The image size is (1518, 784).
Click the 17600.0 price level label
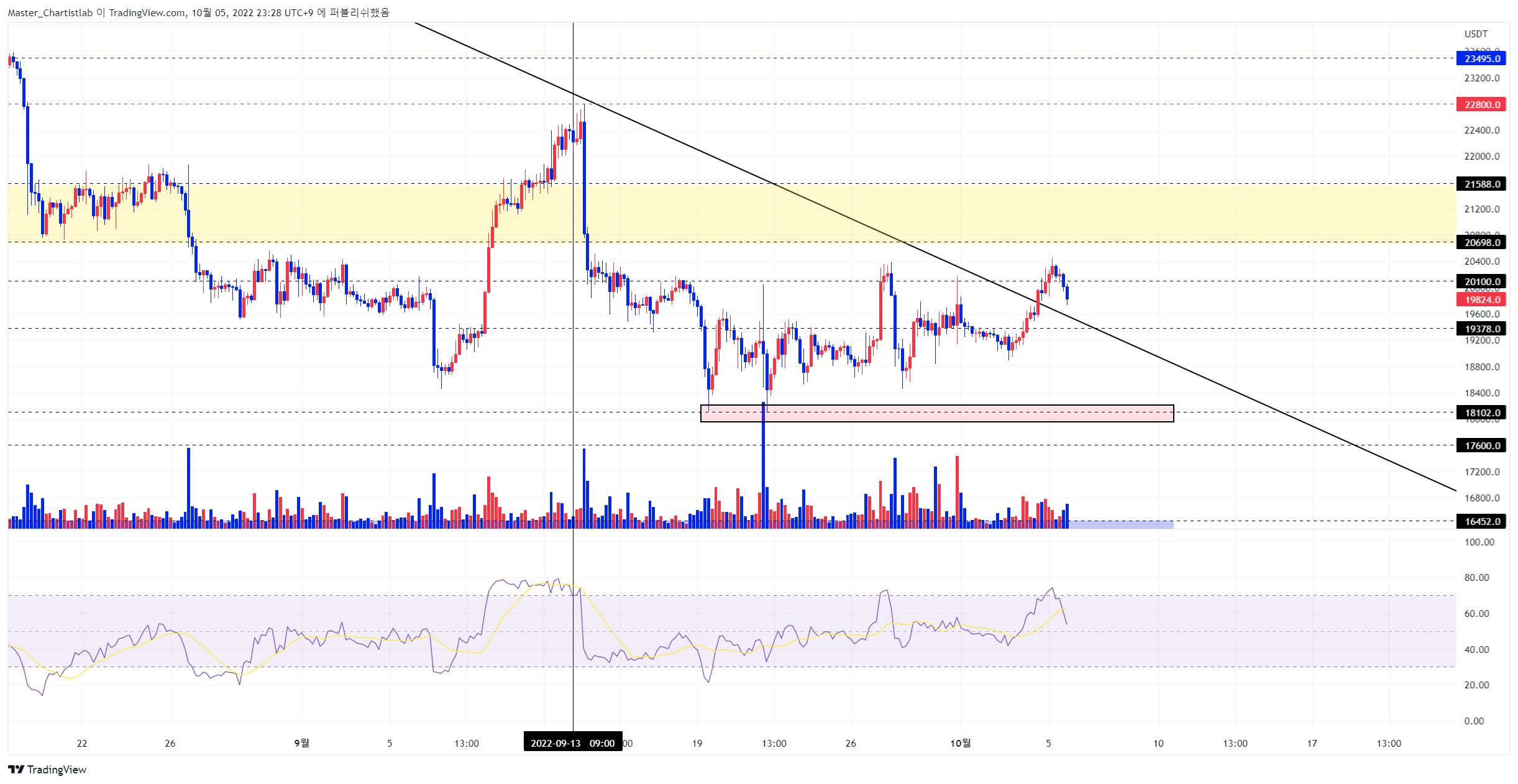coord(1481,445)
